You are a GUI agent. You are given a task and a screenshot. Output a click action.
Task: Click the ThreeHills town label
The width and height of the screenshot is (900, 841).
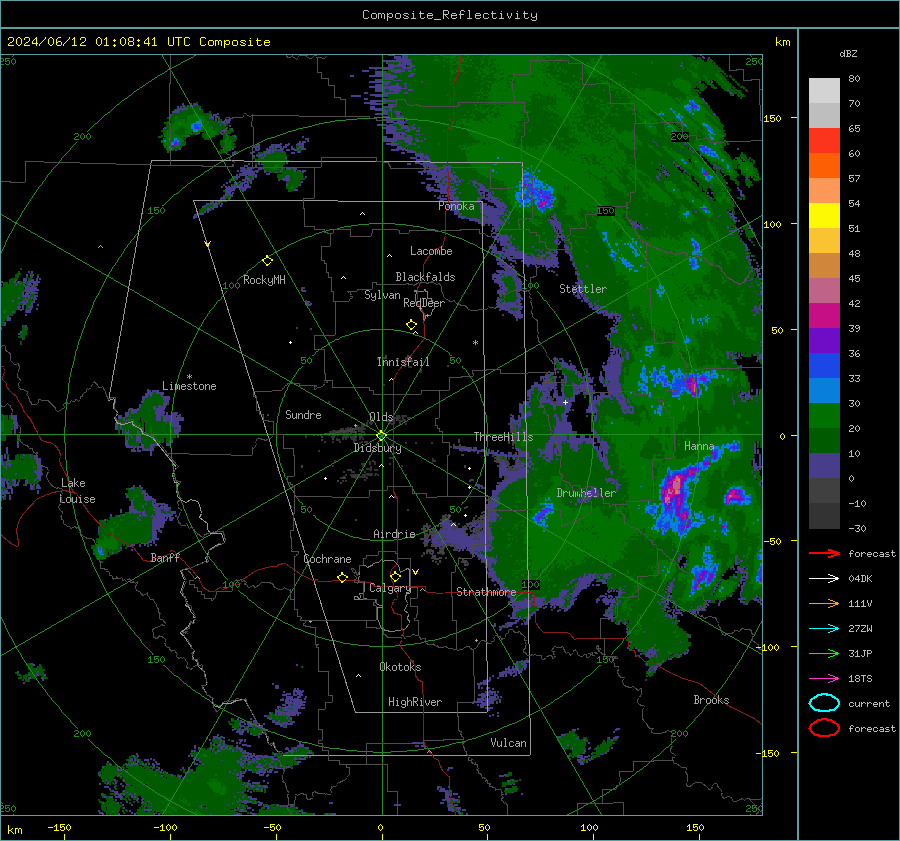tap(503, 437)
